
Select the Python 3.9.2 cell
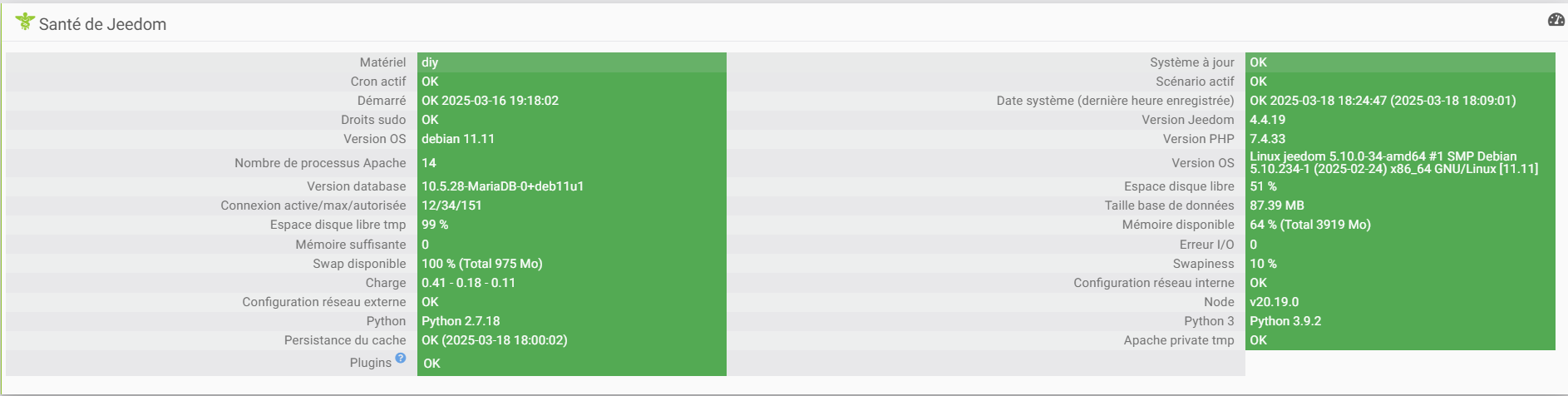point(1285,321)
